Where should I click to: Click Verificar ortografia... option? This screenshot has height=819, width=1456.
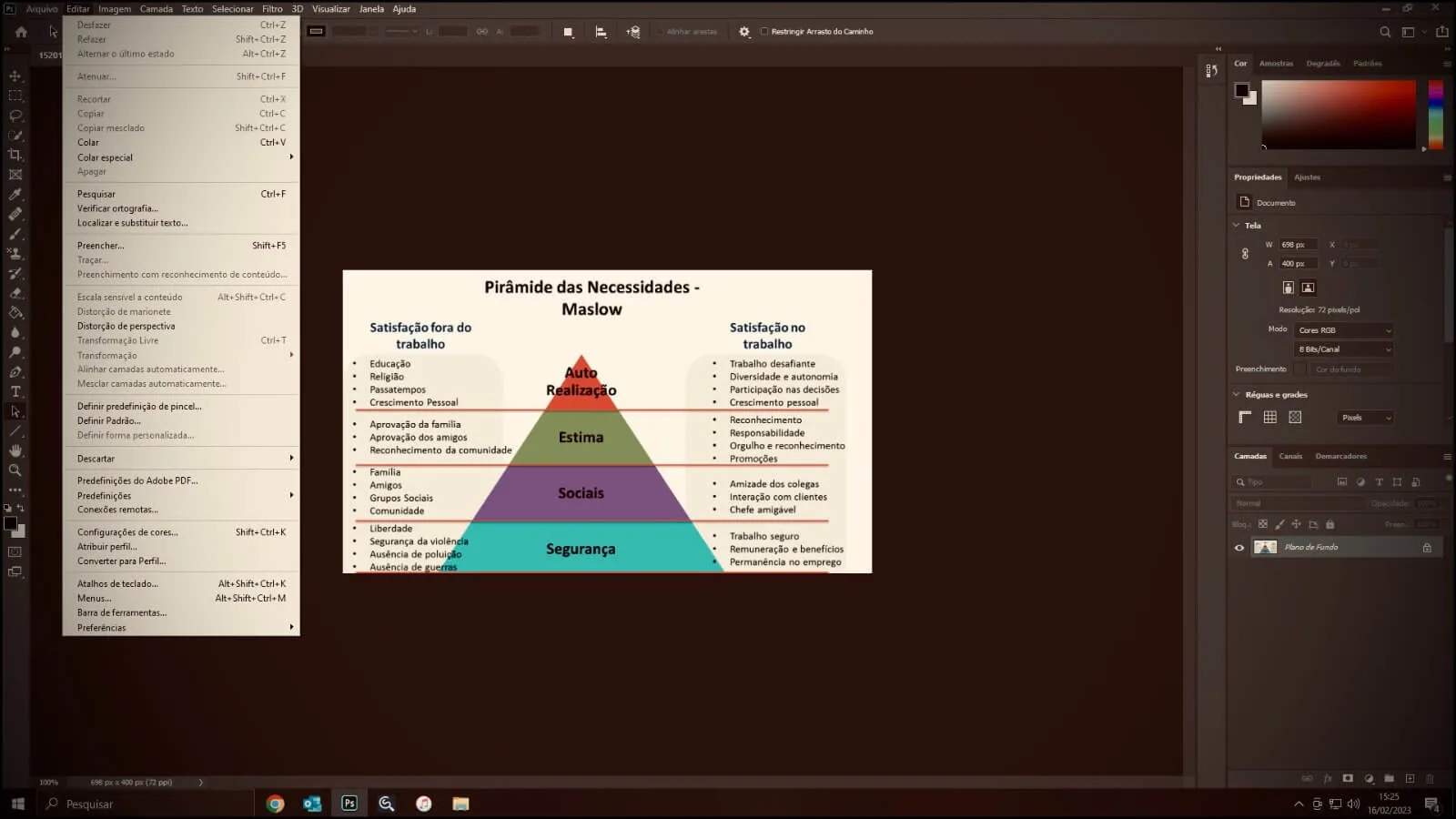(x=117, y=208)
